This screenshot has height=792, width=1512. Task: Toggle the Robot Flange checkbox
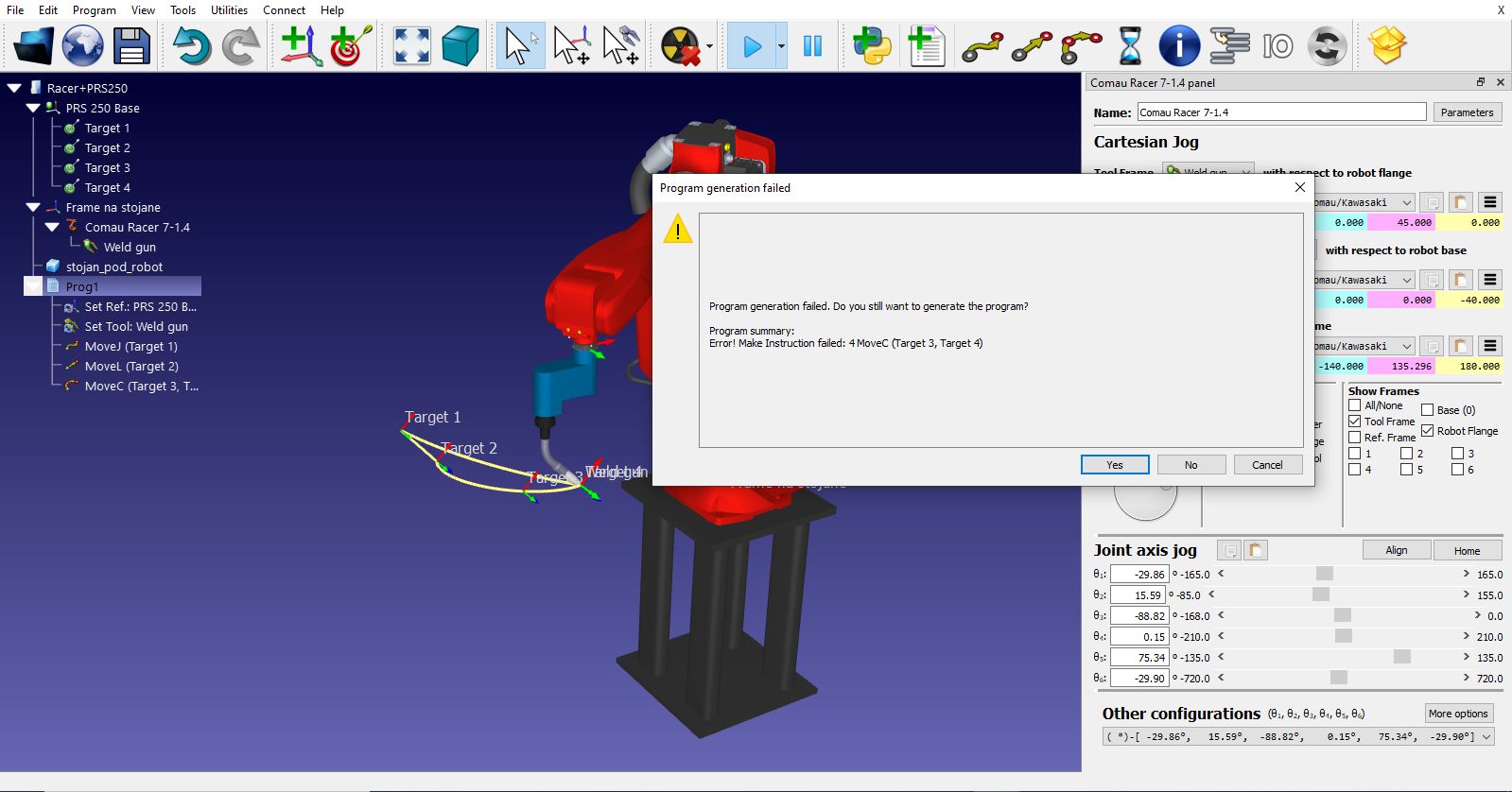click(x=1428, y=431)
